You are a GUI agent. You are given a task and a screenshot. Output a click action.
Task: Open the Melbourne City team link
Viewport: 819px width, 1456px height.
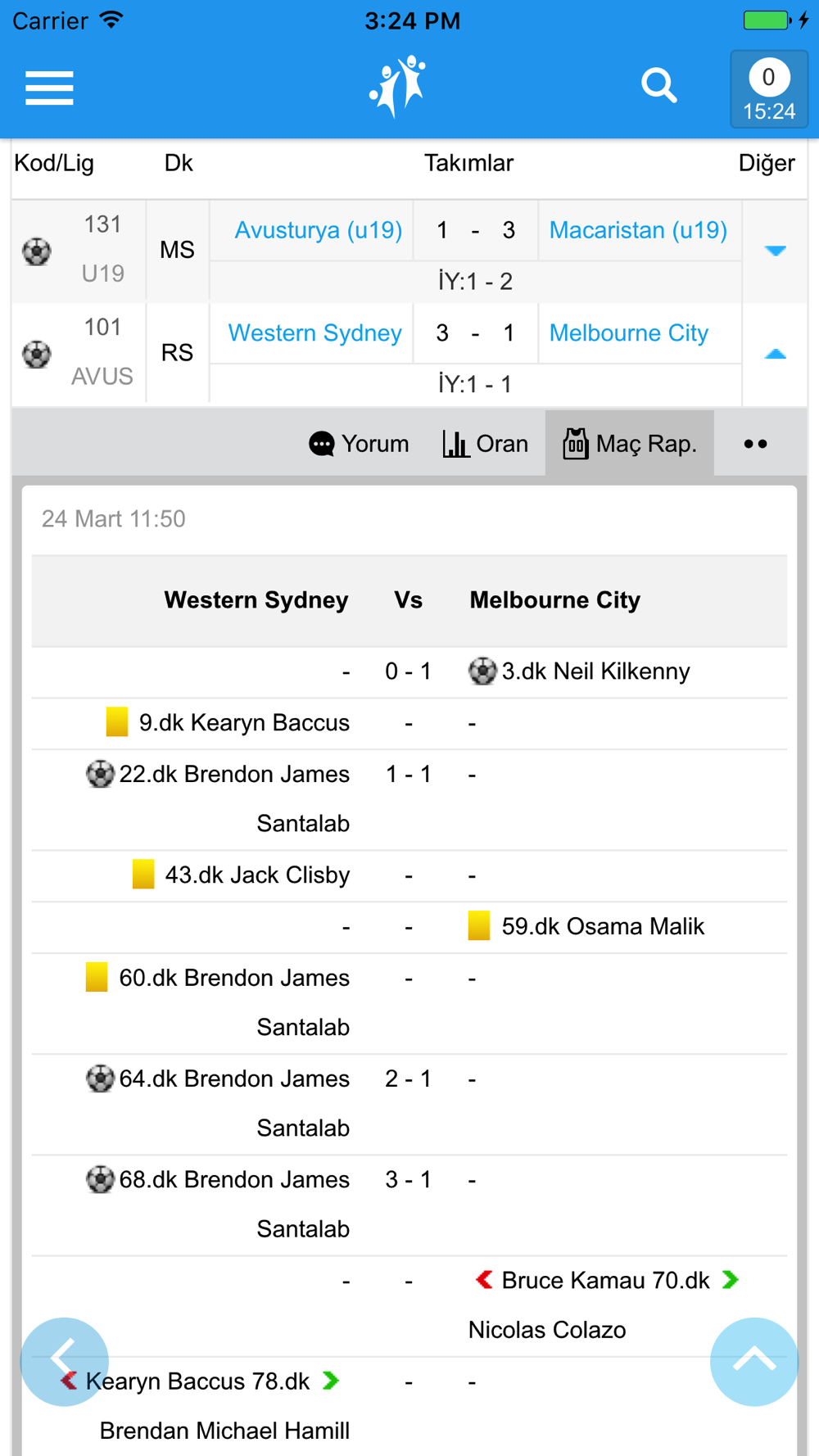pyautogui.click(x=628, y=333)
